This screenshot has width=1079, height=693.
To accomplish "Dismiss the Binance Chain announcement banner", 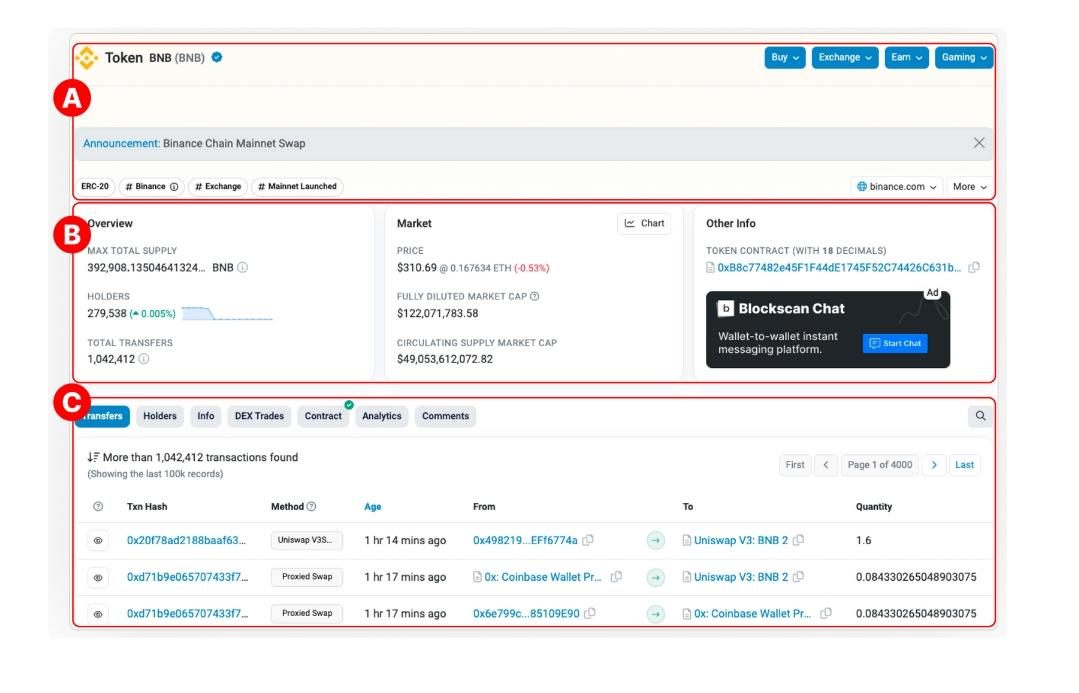I will [979, 143].
